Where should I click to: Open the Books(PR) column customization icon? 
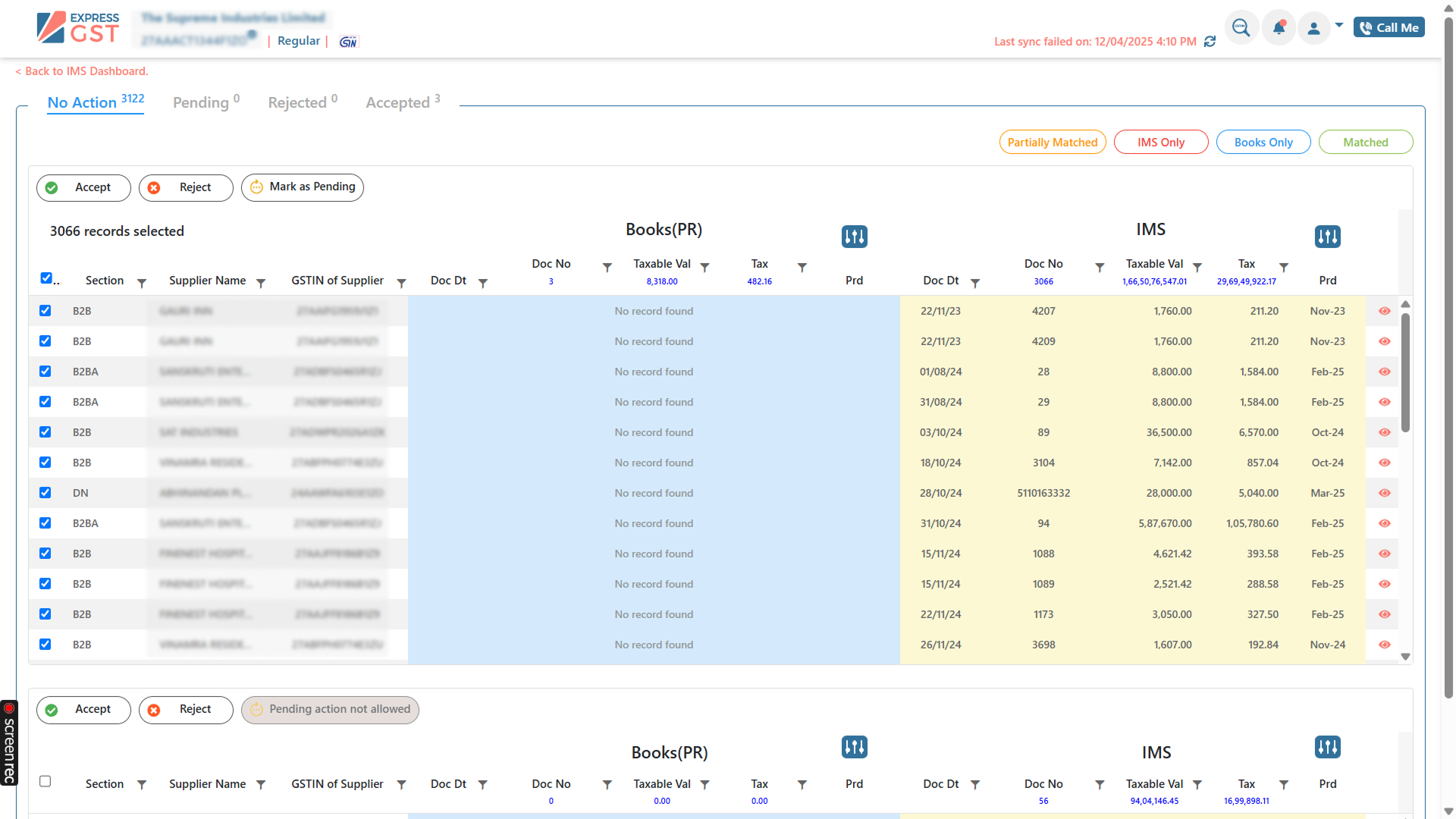click(854, 236)
